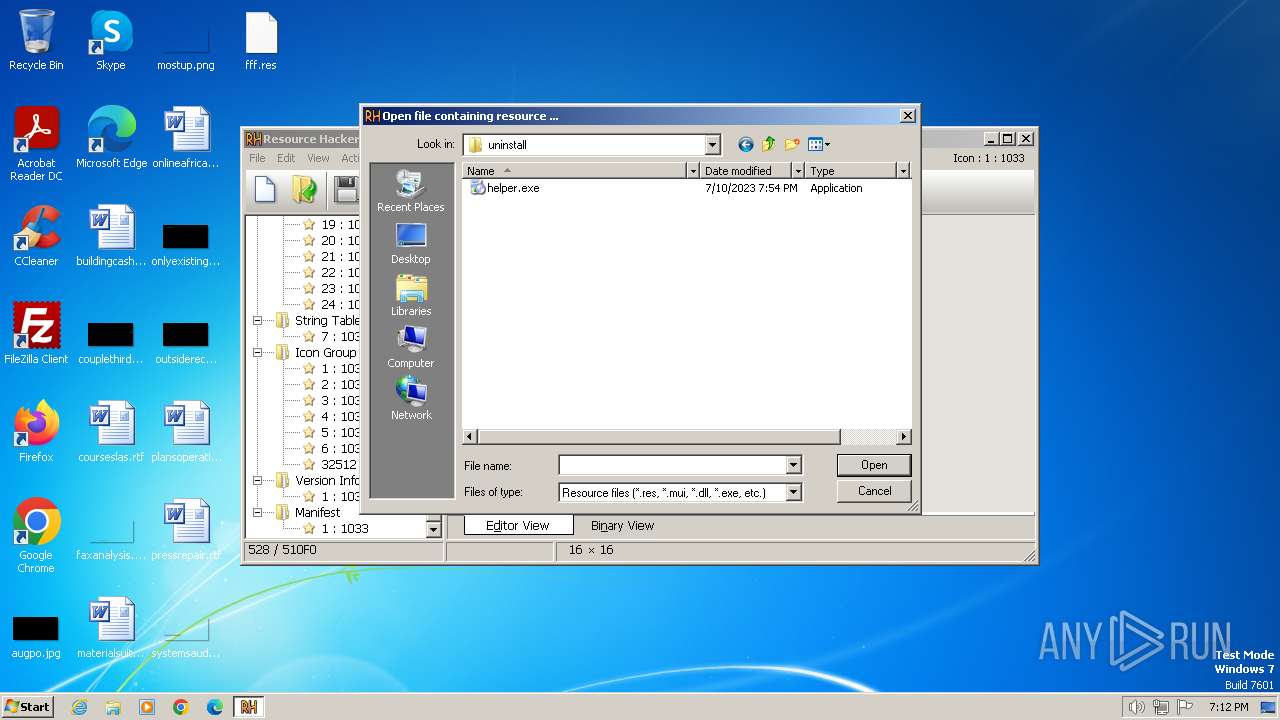Select Computer in the places bar
The image size is (1280, 720).
click(x=411, y=347)
